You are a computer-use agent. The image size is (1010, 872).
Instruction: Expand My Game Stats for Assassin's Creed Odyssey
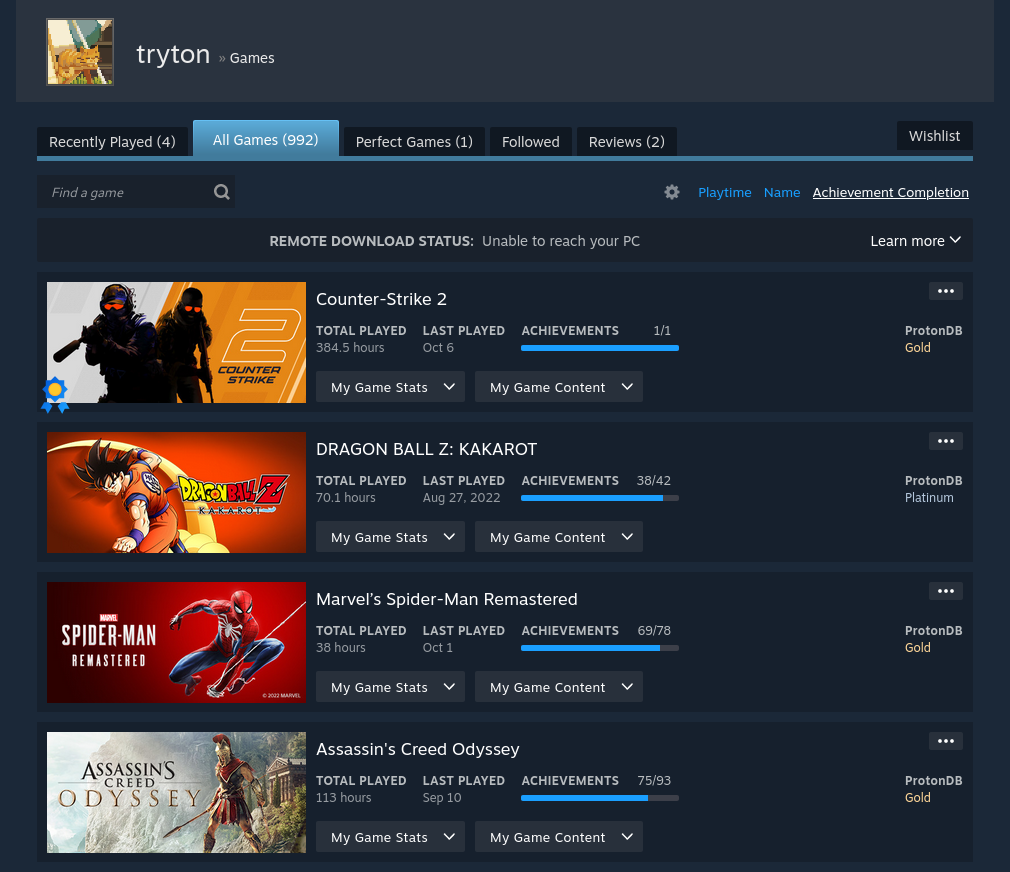coord(390,837)
